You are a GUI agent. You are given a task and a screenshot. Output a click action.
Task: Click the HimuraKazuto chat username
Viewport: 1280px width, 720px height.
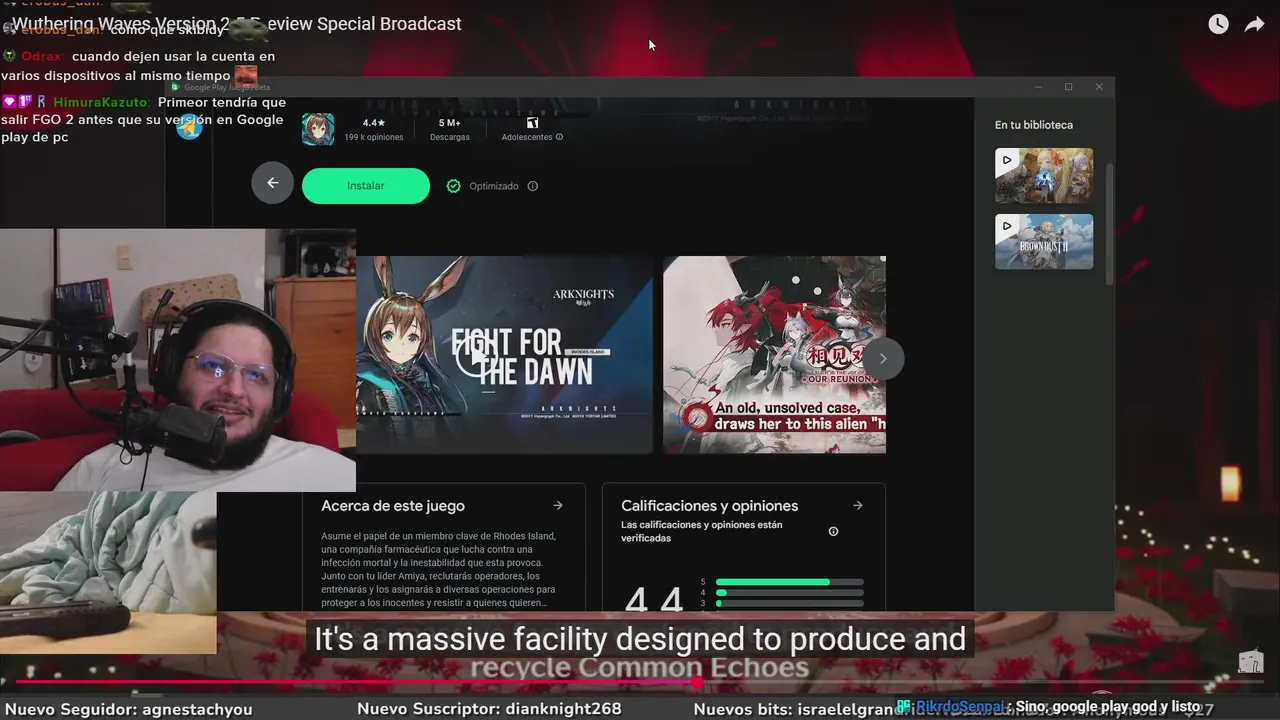[x=100, y=103]
